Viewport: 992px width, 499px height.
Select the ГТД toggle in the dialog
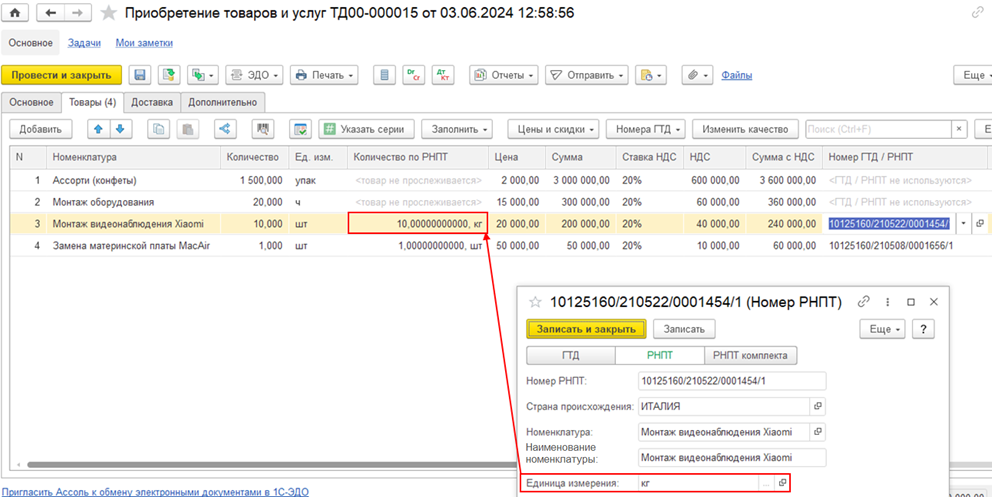[571, 355]
